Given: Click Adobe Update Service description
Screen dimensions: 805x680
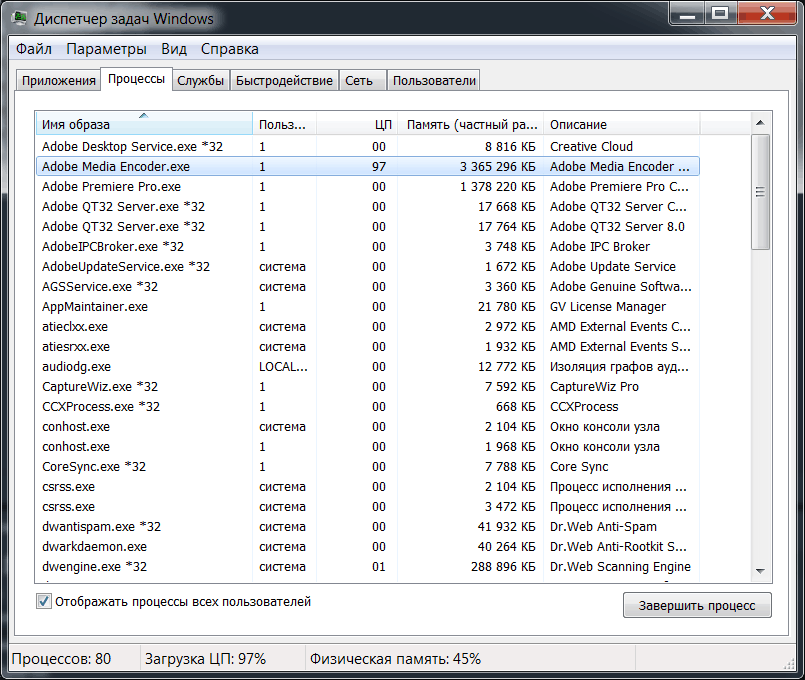Looking at the screenshot, I should 613,267.
